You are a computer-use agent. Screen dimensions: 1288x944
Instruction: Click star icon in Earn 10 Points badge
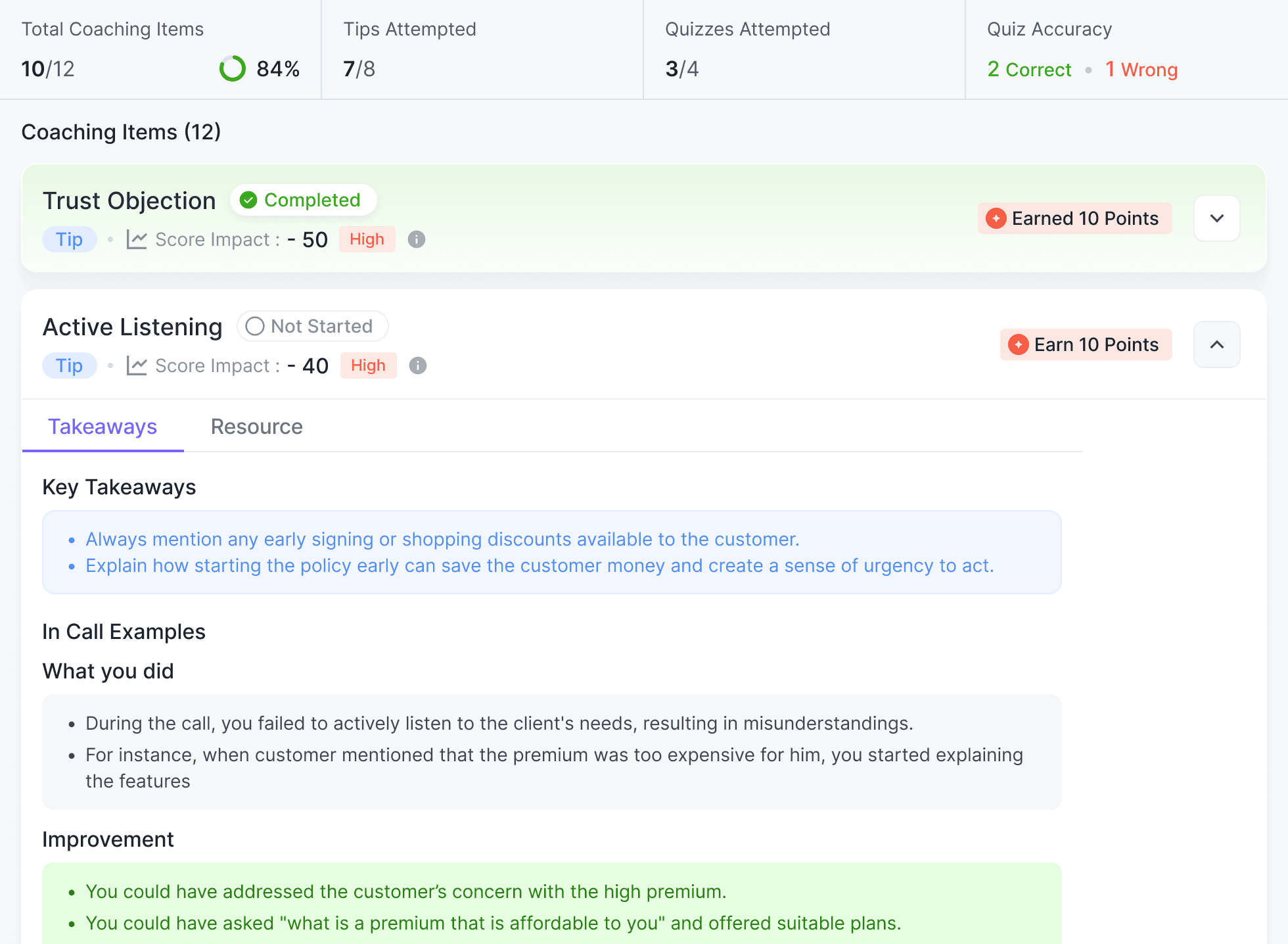pos(1019,344)
